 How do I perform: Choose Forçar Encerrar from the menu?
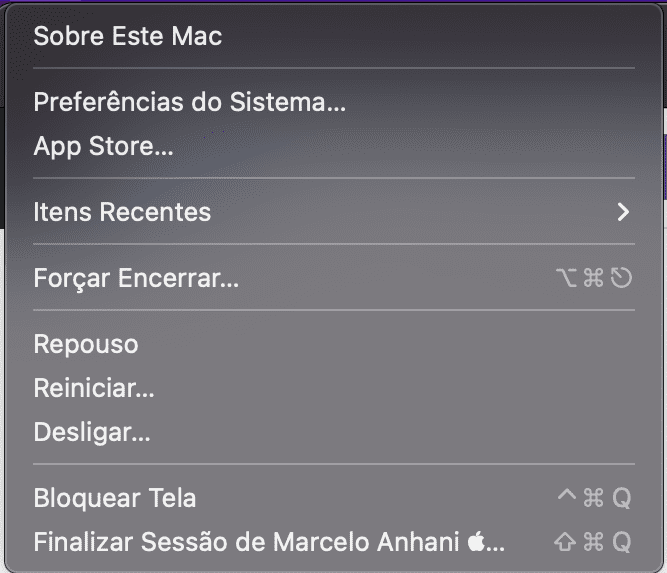136,278
